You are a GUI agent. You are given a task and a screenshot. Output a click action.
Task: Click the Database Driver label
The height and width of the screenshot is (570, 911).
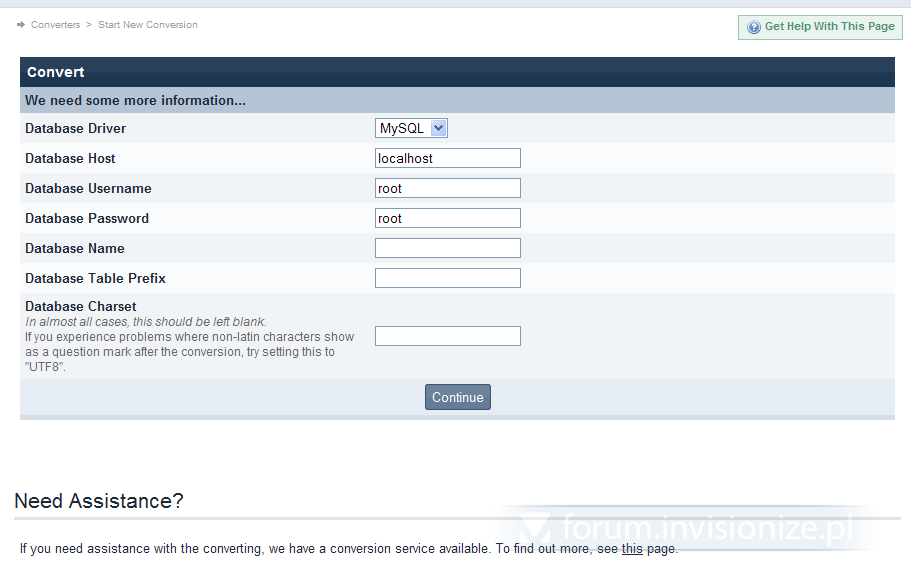[76, 128]
